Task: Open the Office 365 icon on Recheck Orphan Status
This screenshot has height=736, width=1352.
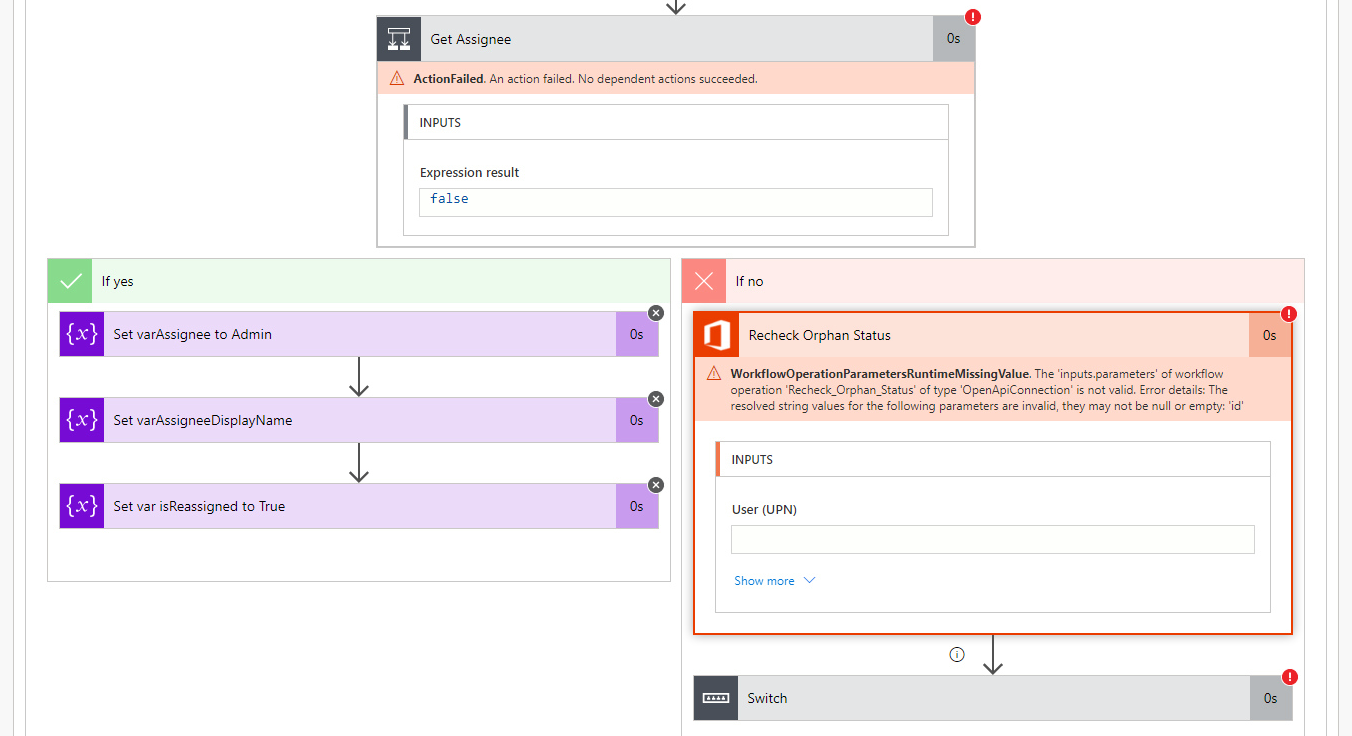Action: [716, 334]
